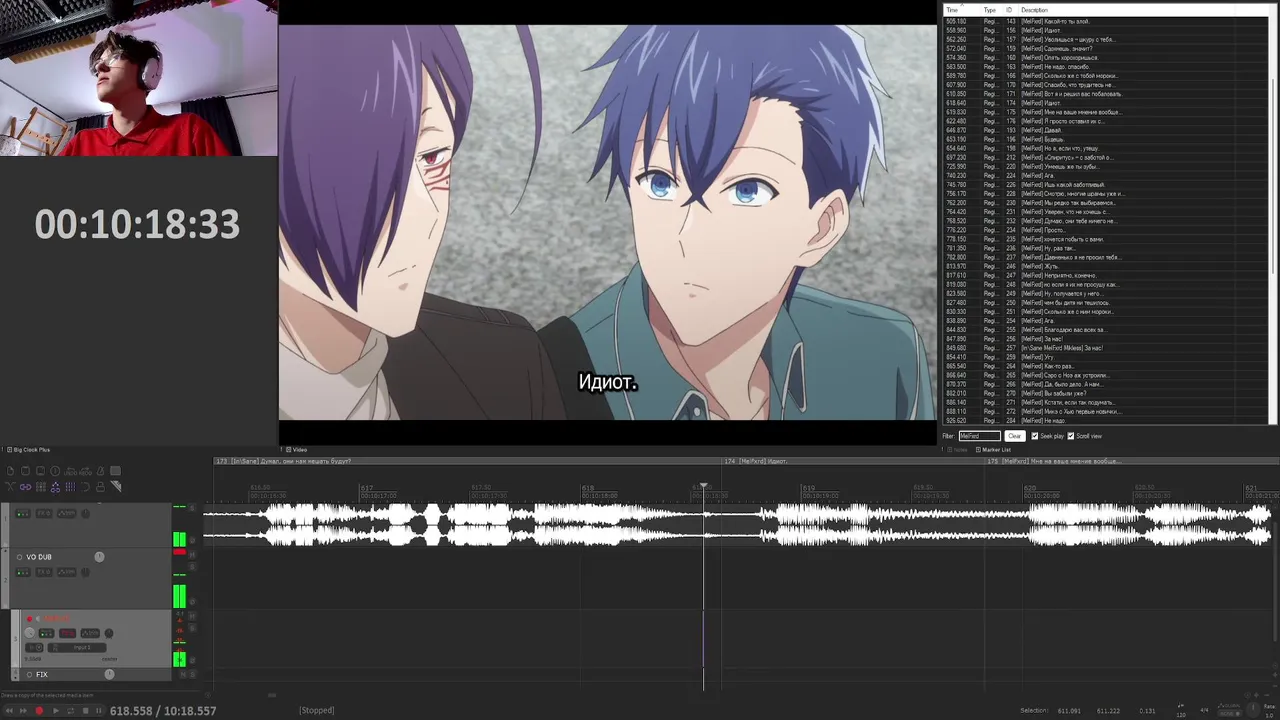The width and height of the screenshot is (1280, 720).
Task: Click the New Project toolbar icon
Action: 10,471
